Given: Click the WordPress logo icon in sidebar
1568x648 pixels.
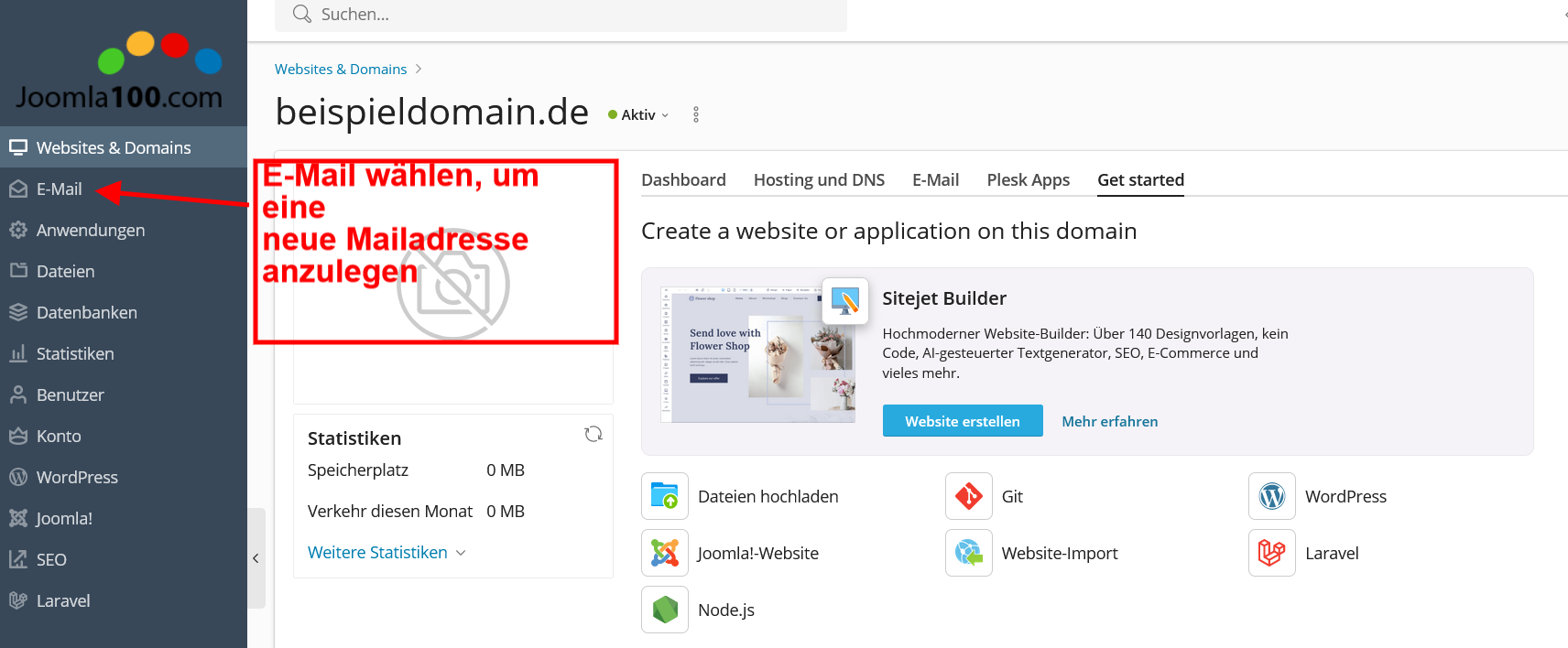Looking at the screenshot, I should tap(18, 477).
